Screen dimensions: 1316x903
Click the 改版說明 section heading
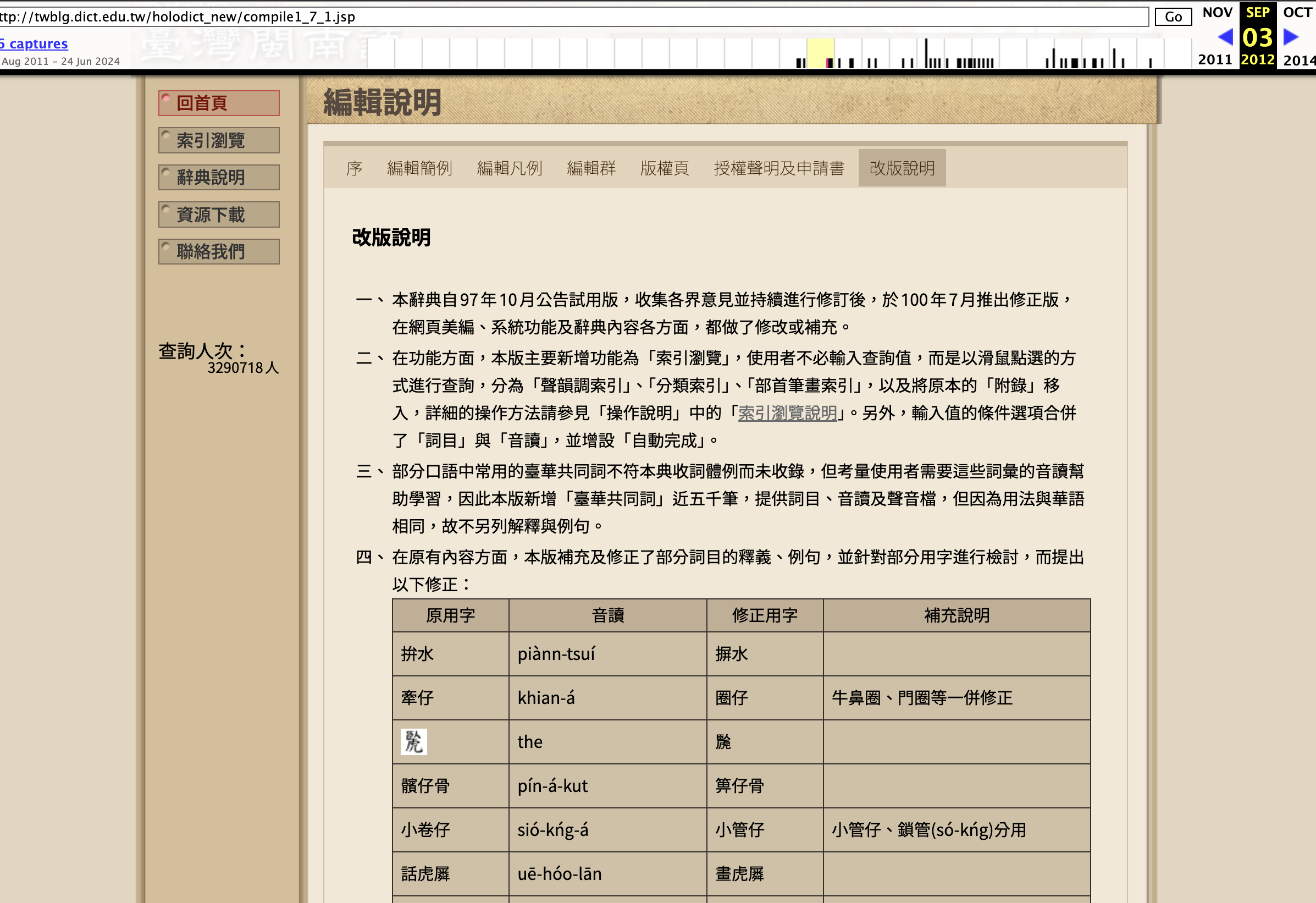tap(391, 238)
